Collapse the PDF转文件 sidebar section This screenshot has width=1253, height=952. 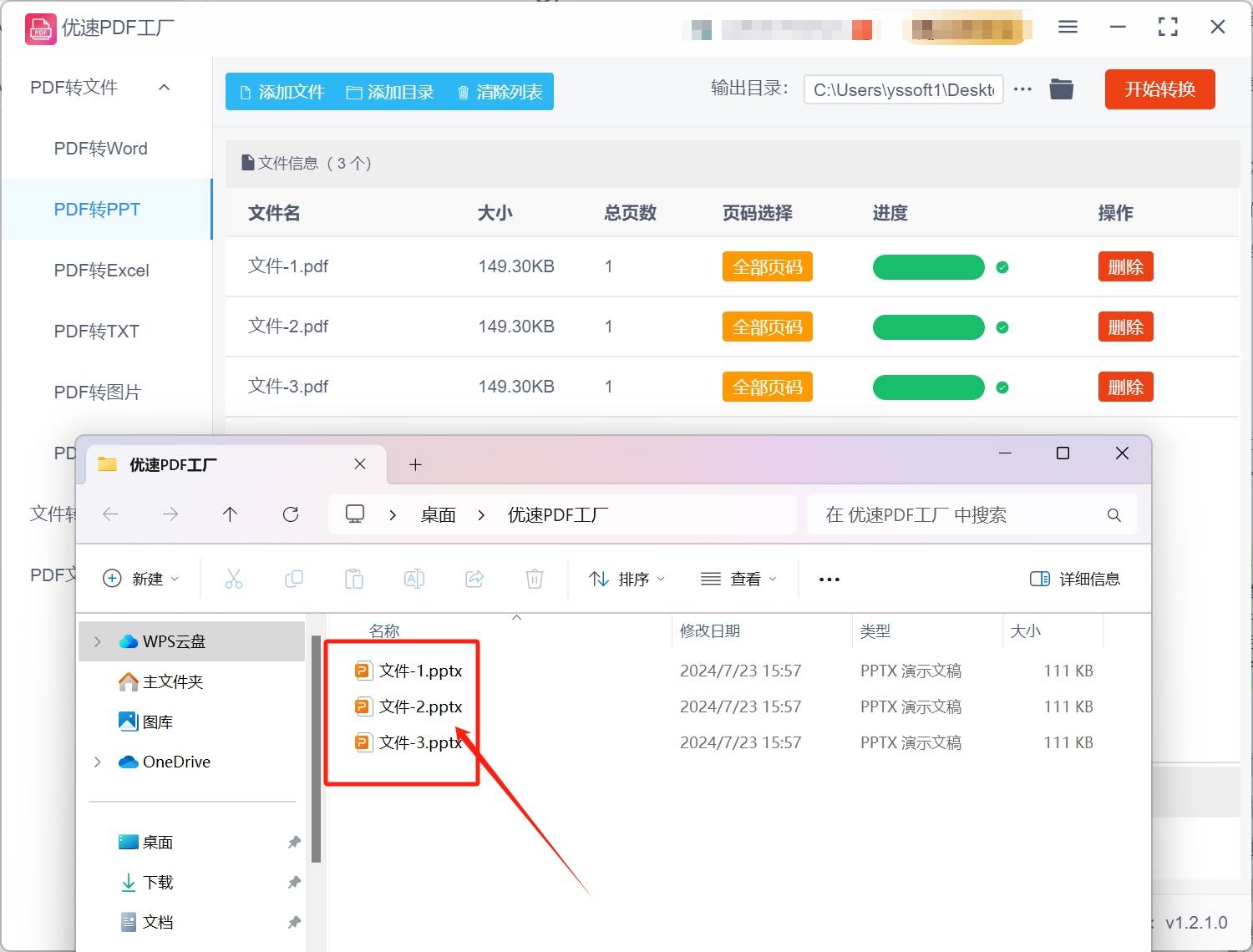click(x=165, y=87)
